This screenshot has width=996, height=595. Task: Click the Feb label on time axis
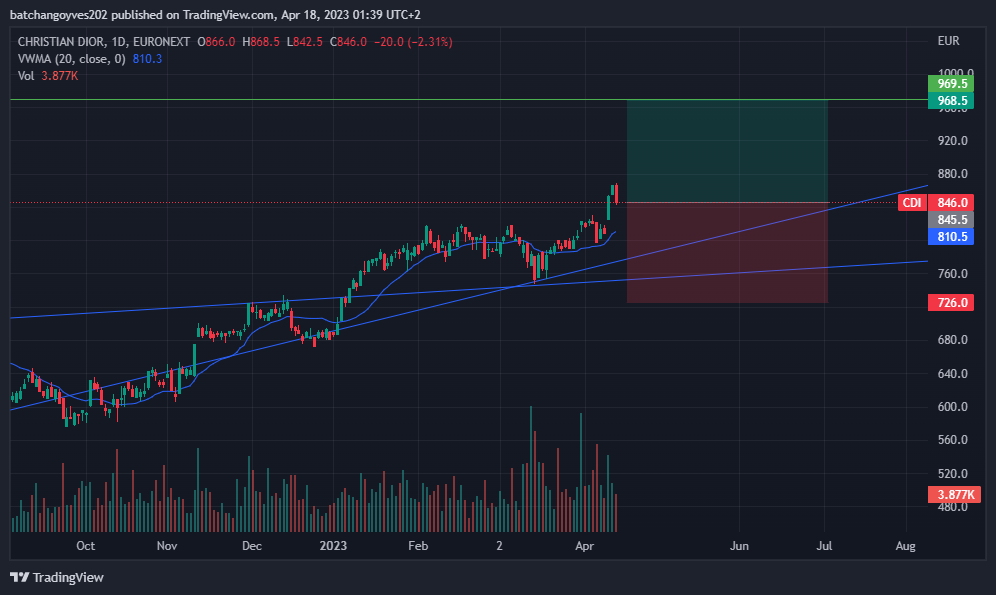point(418,546)
